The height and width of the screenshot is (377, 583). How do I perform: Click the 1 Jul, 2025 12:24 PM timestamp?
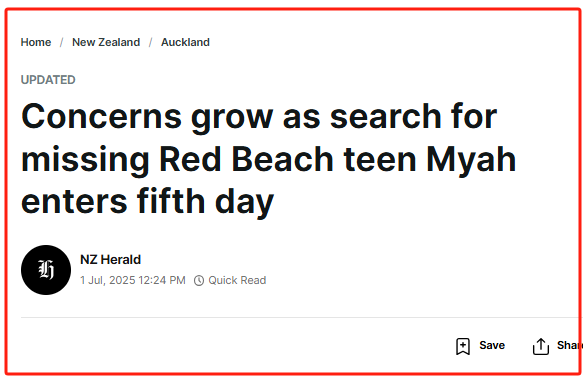tap(133, 280)
